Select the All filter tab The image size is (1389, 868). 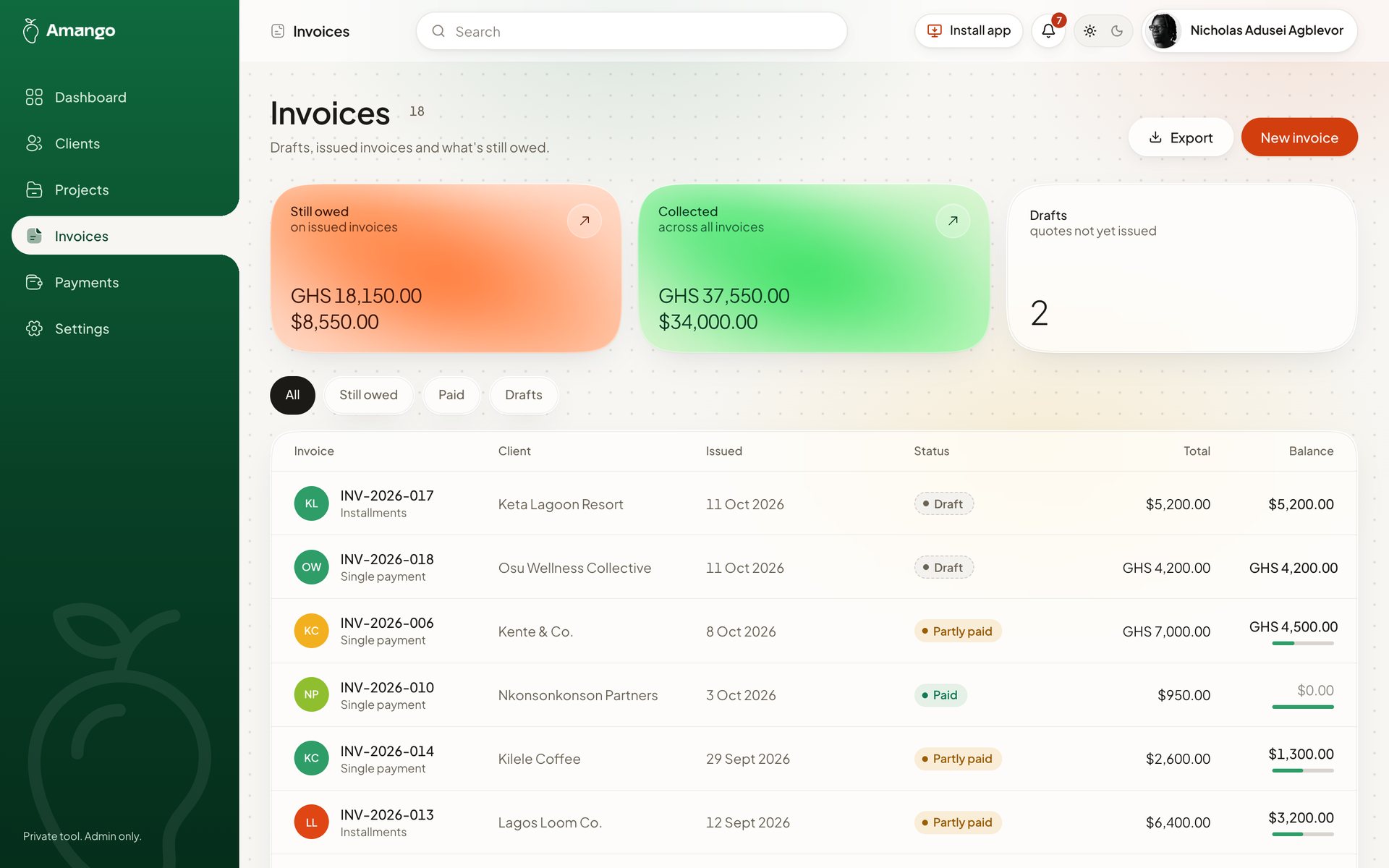tap(292, 395)
